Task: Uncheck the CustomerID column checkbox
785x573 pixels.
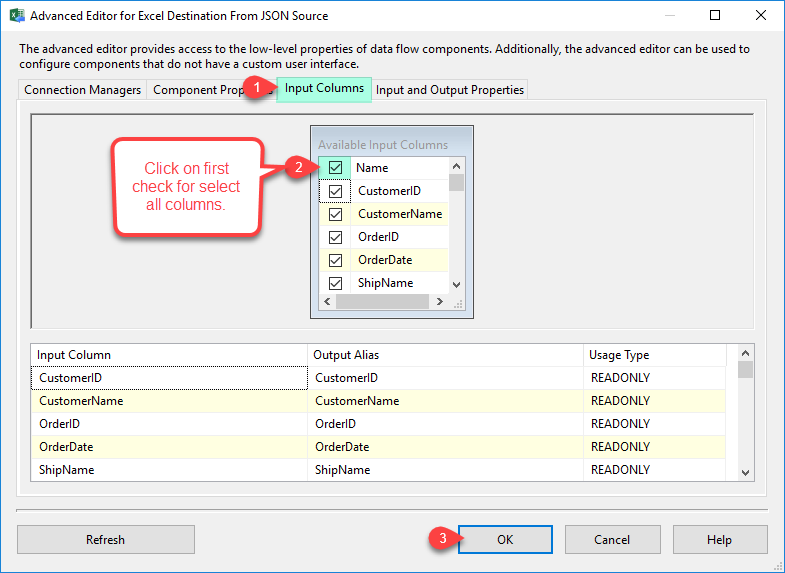Action: (335, 191)
